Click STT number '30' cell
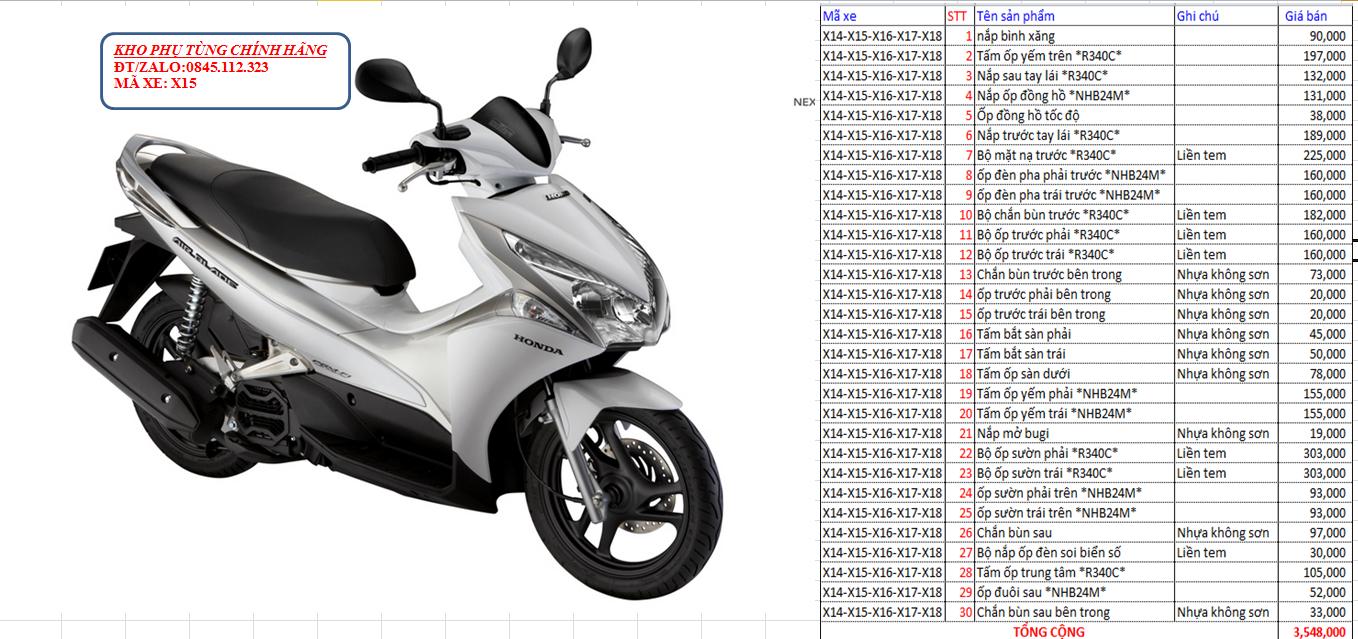This screenshot has width=1358, height=639. coord(959,612)
